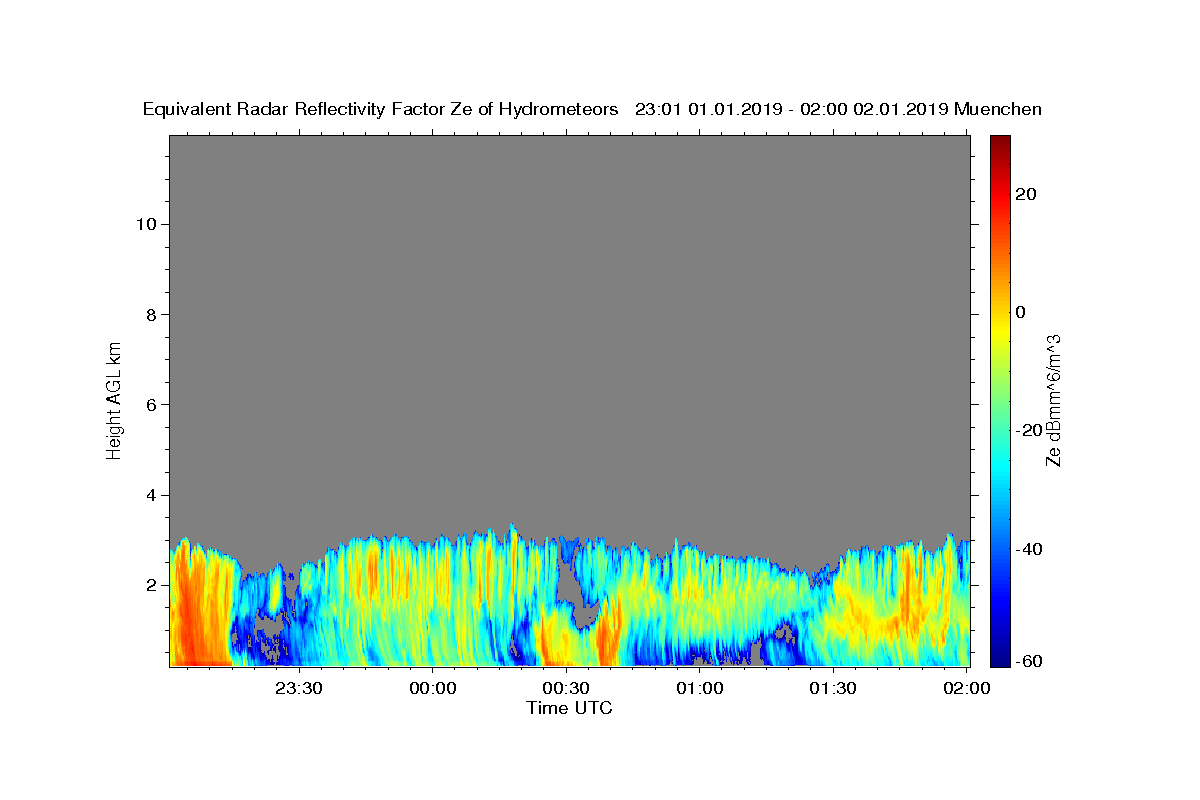The height and width of the screenshot is (800, 1200).
Task: Click the dark blue bottom of the colorbar
Action: pos(999,657)
